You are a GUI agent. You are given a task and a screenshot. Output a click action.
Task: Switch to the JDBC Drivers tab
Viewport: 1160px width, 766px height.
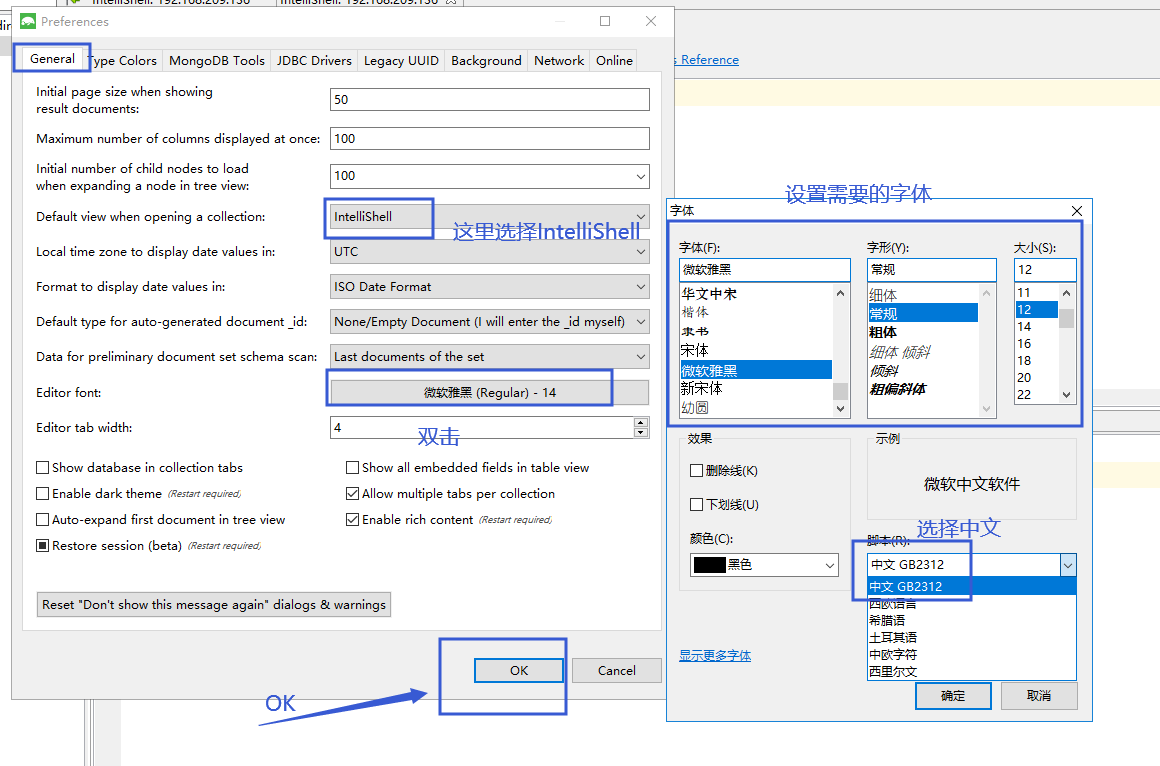tap(314, 61)
